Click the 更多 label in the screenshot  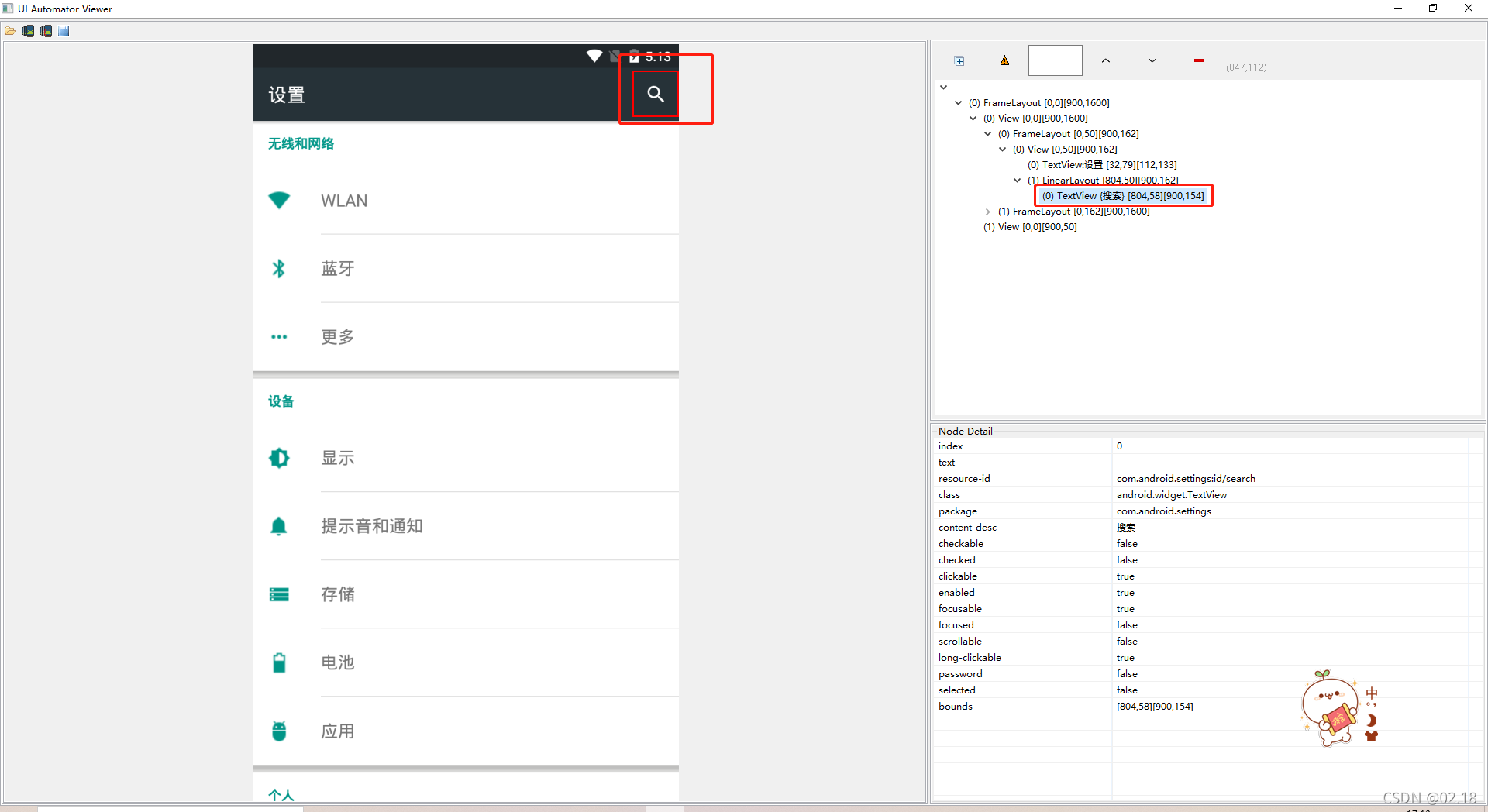click(338, 337)
